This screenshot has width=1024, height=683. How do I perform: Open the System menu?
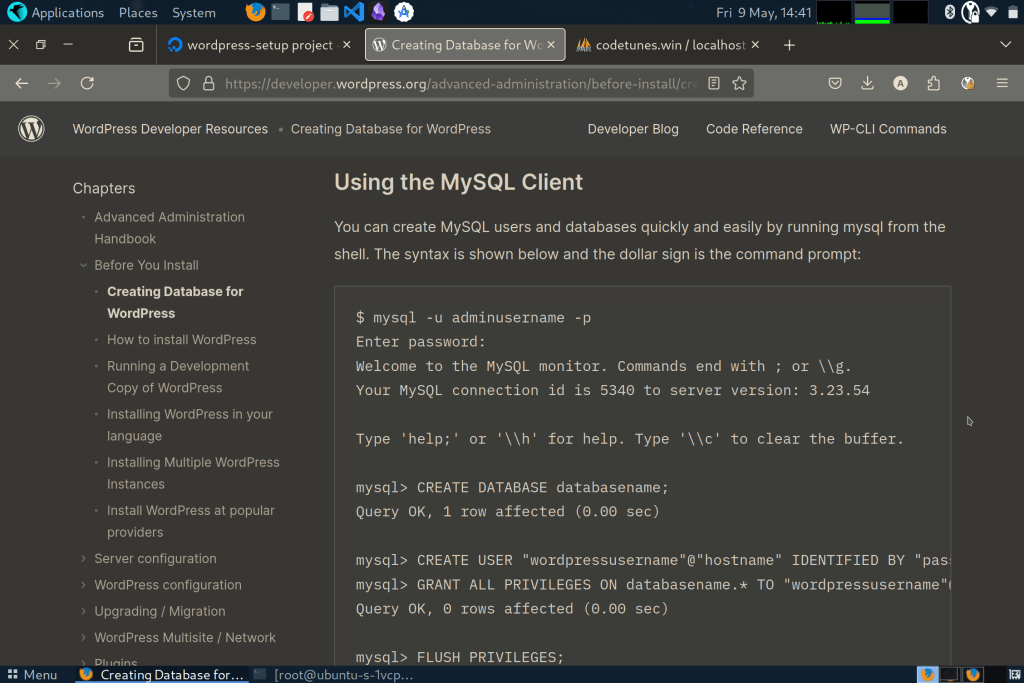point(193,12)
